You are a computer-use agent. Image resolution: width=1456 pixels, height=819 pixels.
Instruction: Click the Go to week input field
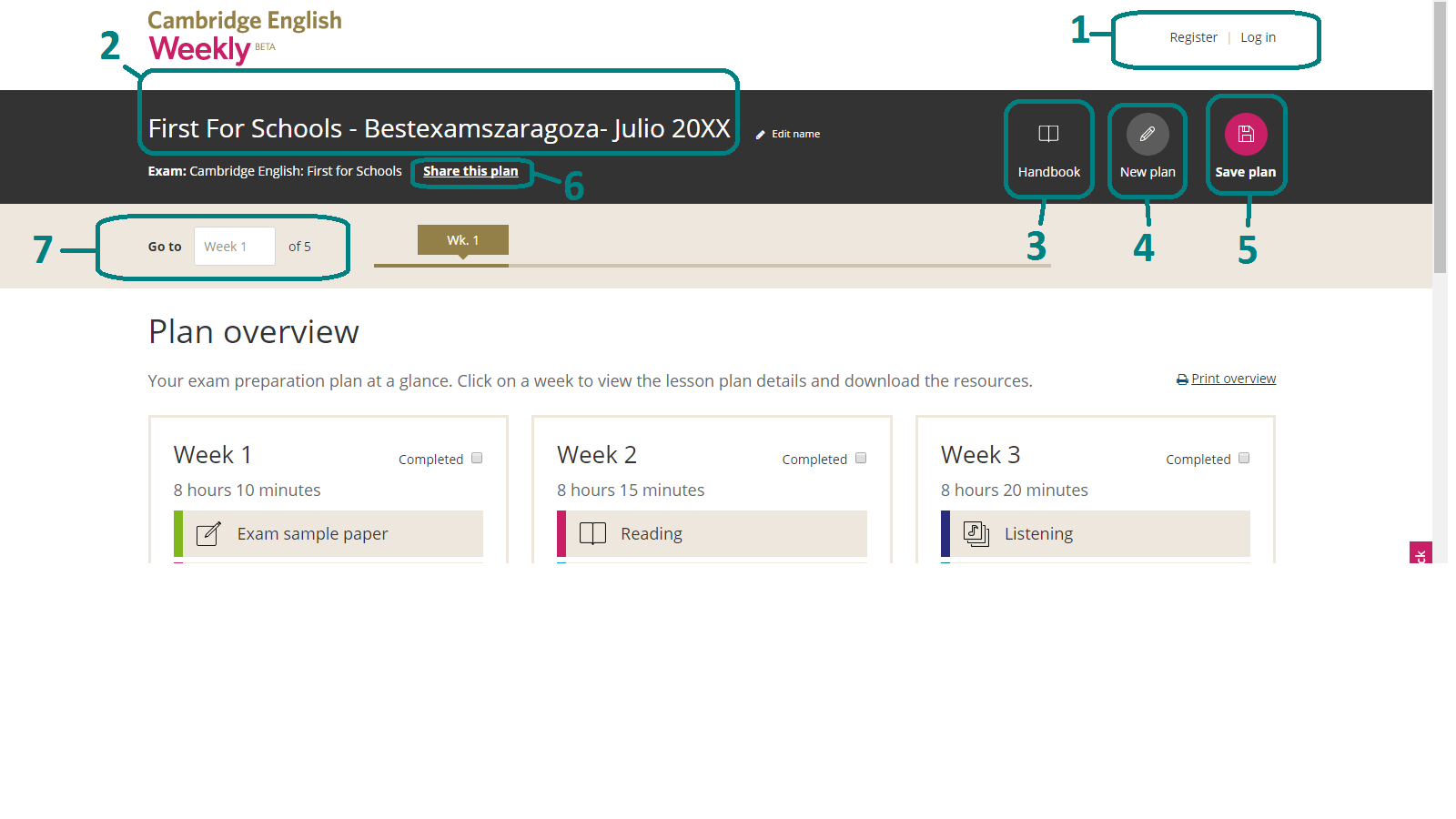pyautogui.click(x=235, y=247)
